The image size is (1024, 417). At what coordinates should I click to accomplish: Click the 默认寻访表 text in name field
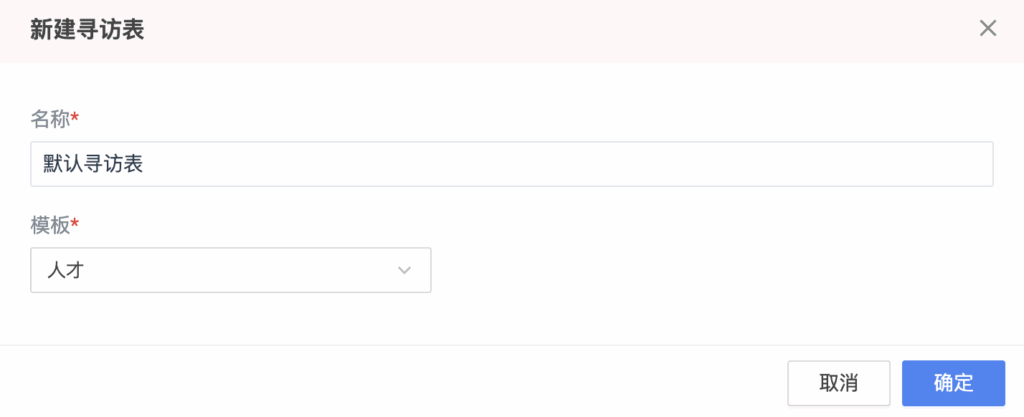coord(93,164)
